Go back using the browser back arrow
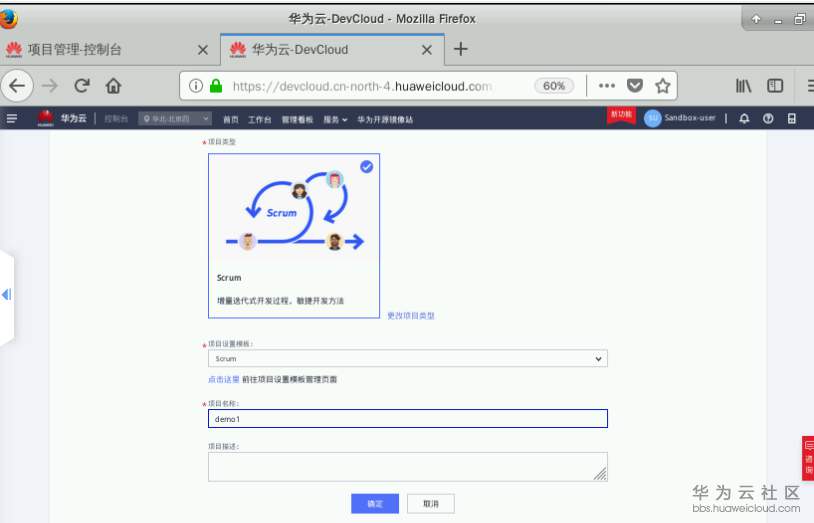The height and width of the screenshot is (523, 814). click(17, 86)
